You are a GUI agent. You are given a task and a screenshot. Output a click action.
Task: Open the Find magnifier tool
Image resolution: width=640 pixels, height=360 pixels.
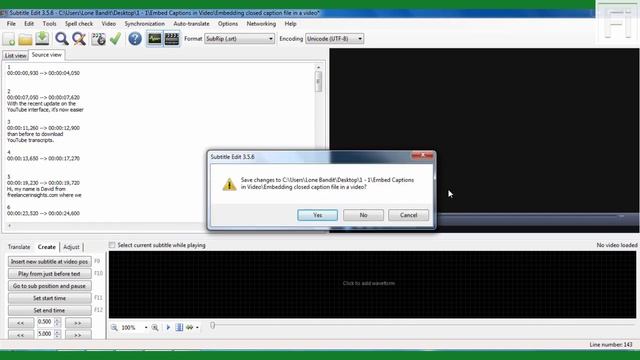62,39
